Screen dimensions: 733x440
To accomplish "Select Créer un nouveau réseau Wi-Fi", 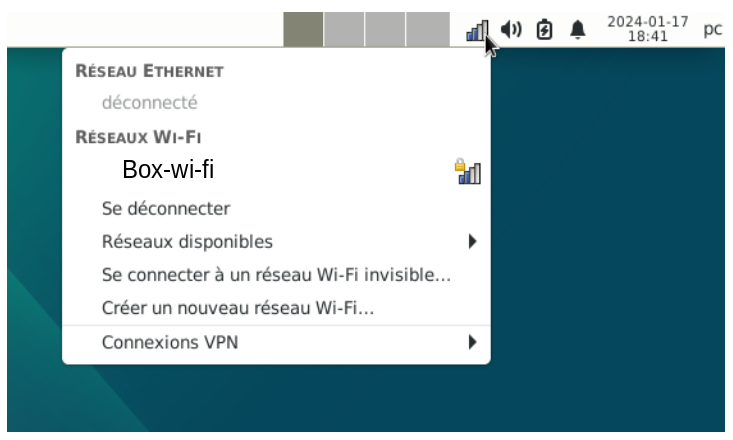I will point(276,308).
